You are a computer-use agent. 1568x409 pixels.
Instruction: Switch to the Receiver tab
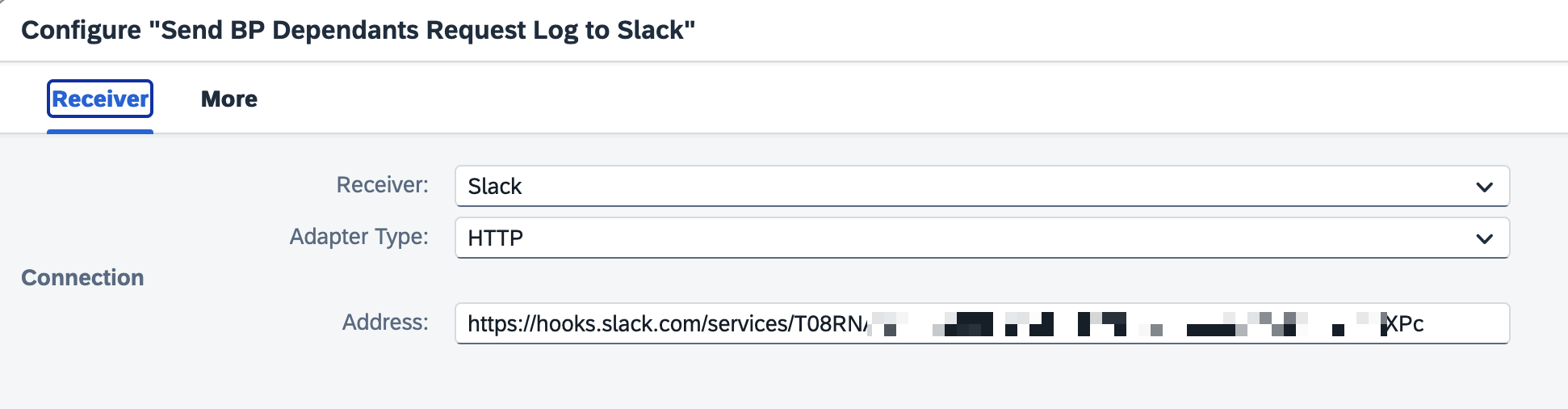tap(100, 99)
